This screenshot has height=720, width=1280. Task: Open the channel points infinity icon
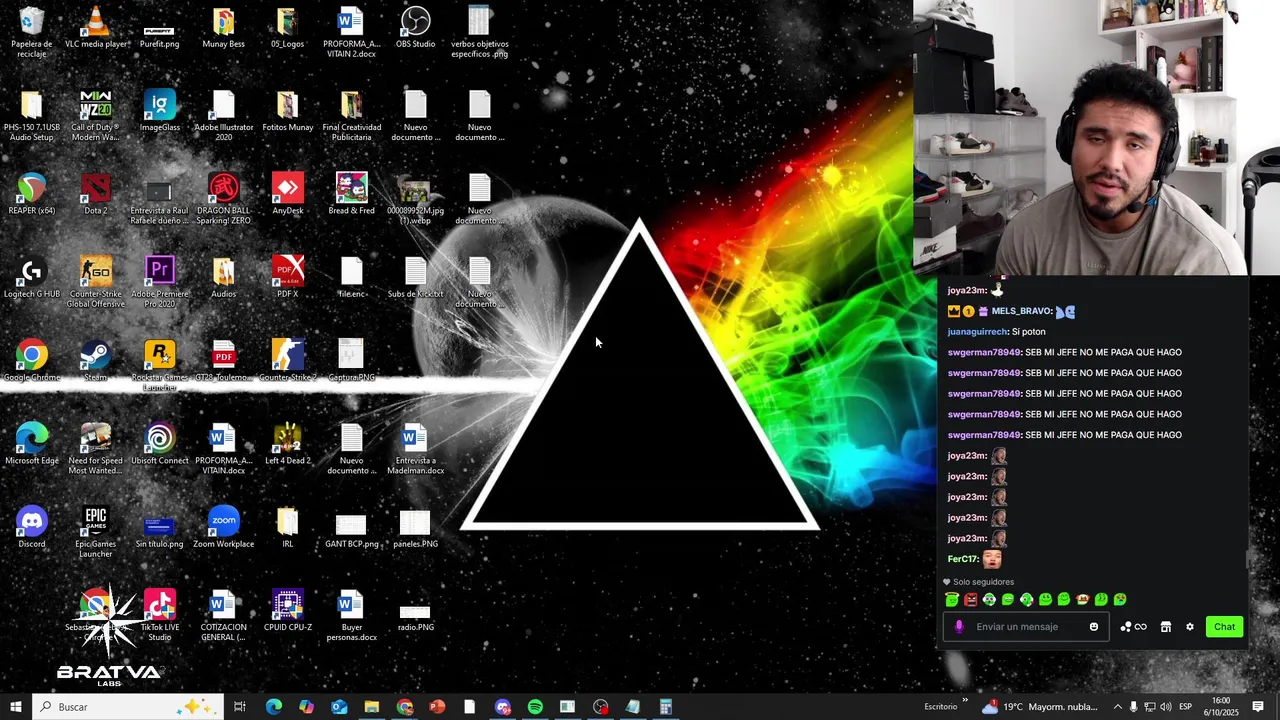(1134, 627)
